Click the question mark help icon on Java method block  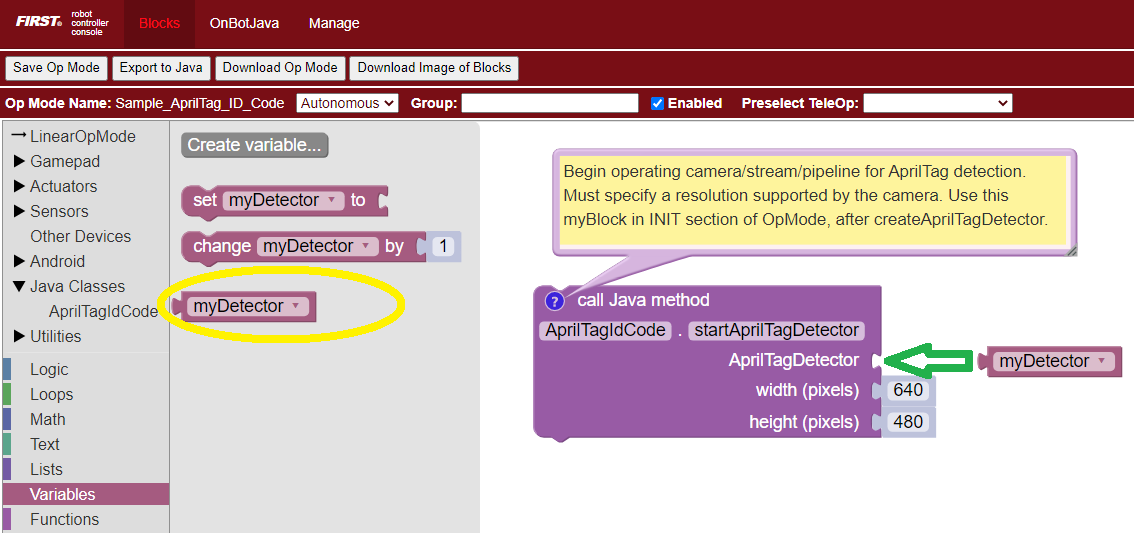click(554, 300)
